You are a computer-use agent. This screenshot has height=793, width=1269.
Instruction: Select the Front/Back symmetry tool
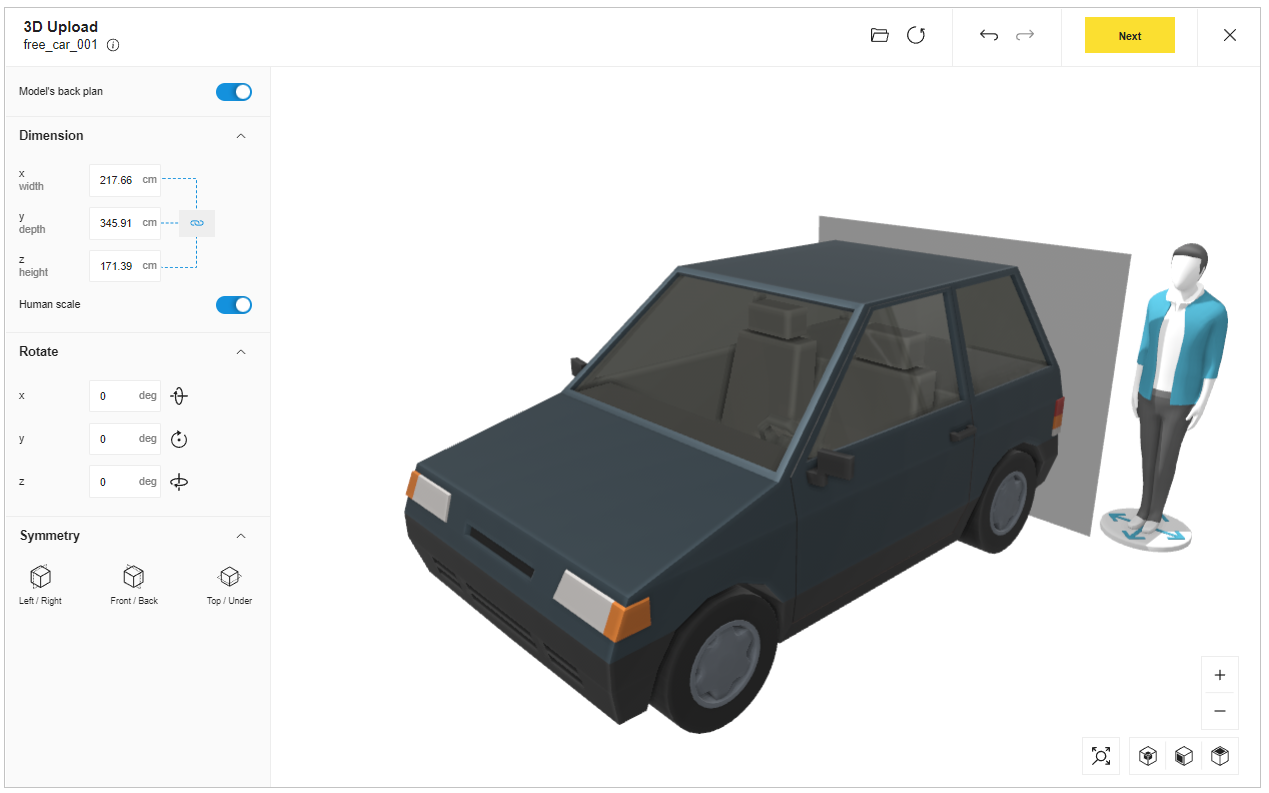[x=133, y=577]
